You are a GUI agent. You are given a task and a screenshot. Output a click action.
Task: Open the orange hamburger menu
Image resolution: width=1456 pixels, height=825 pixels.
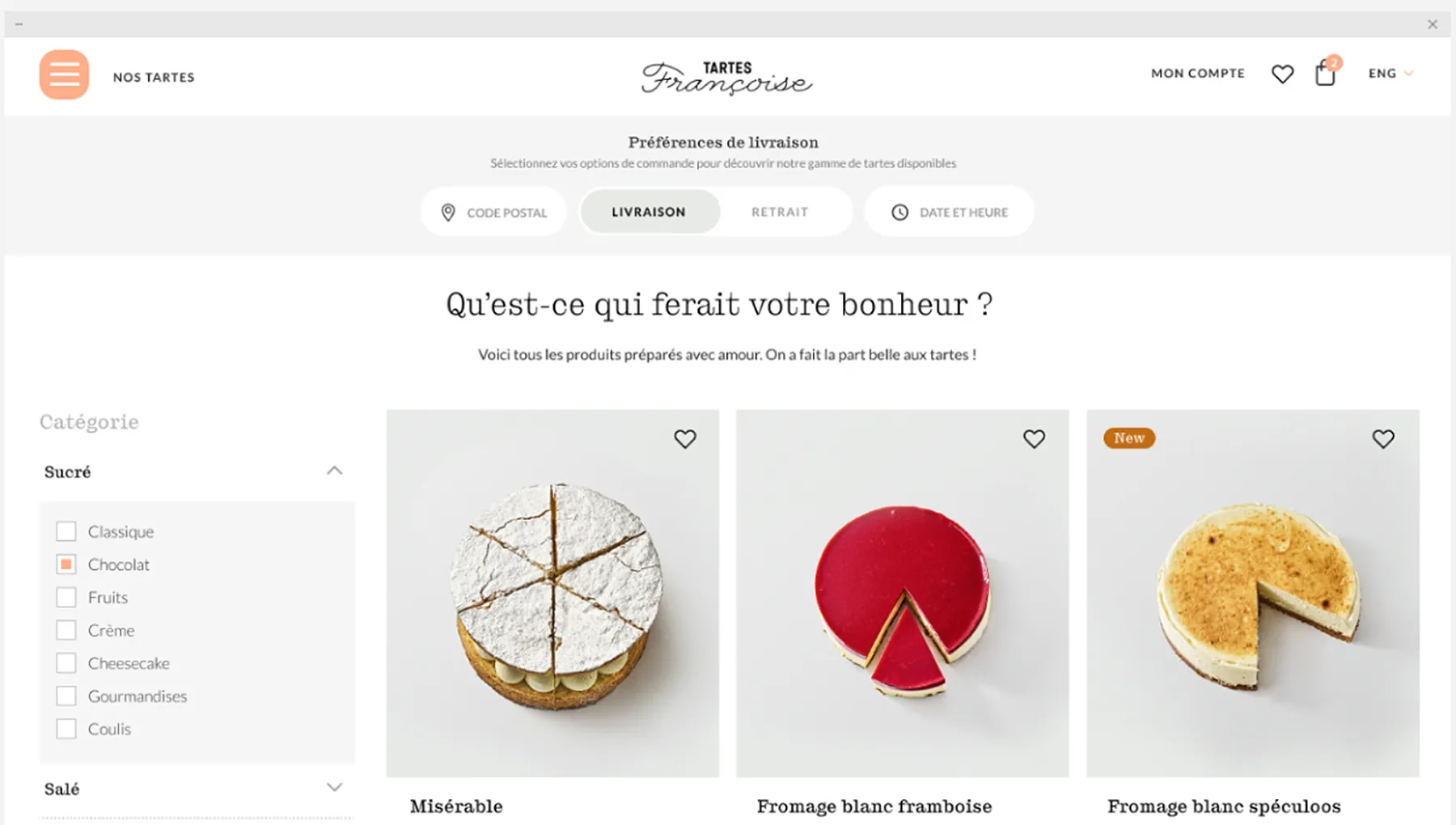pyautogui.click(x=64, y=74)
